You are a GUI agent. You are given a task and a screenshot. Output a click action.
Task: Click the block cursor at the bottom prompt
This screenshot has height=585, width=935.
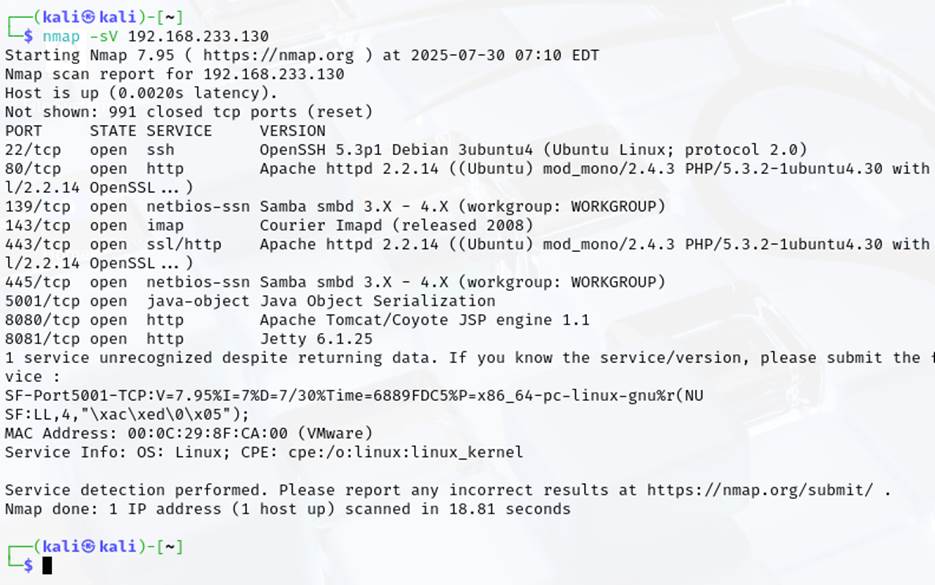47,565
